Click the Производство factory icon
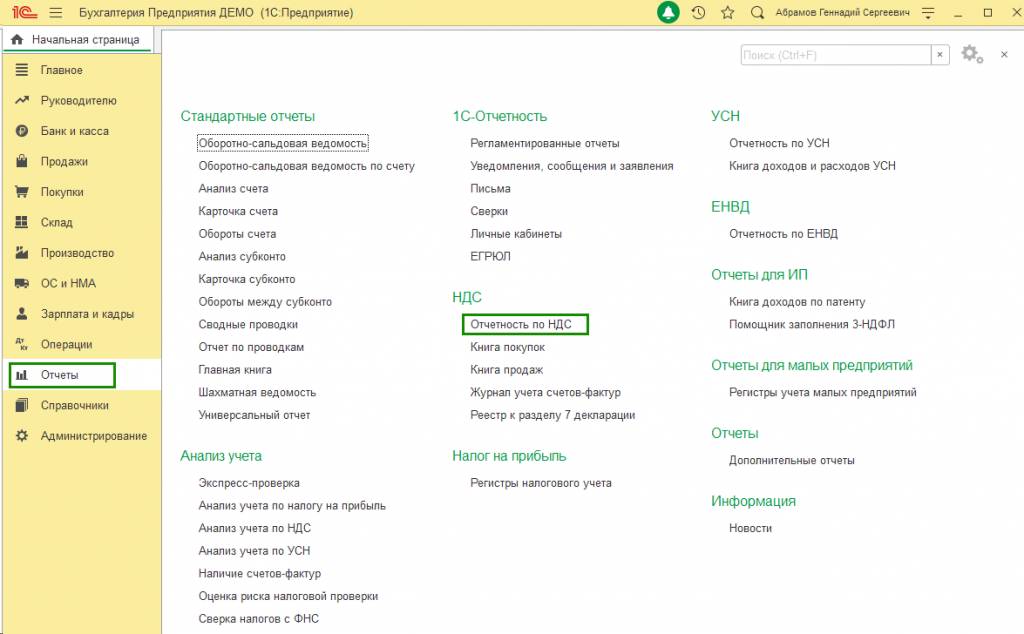 (x=22, y=253)
